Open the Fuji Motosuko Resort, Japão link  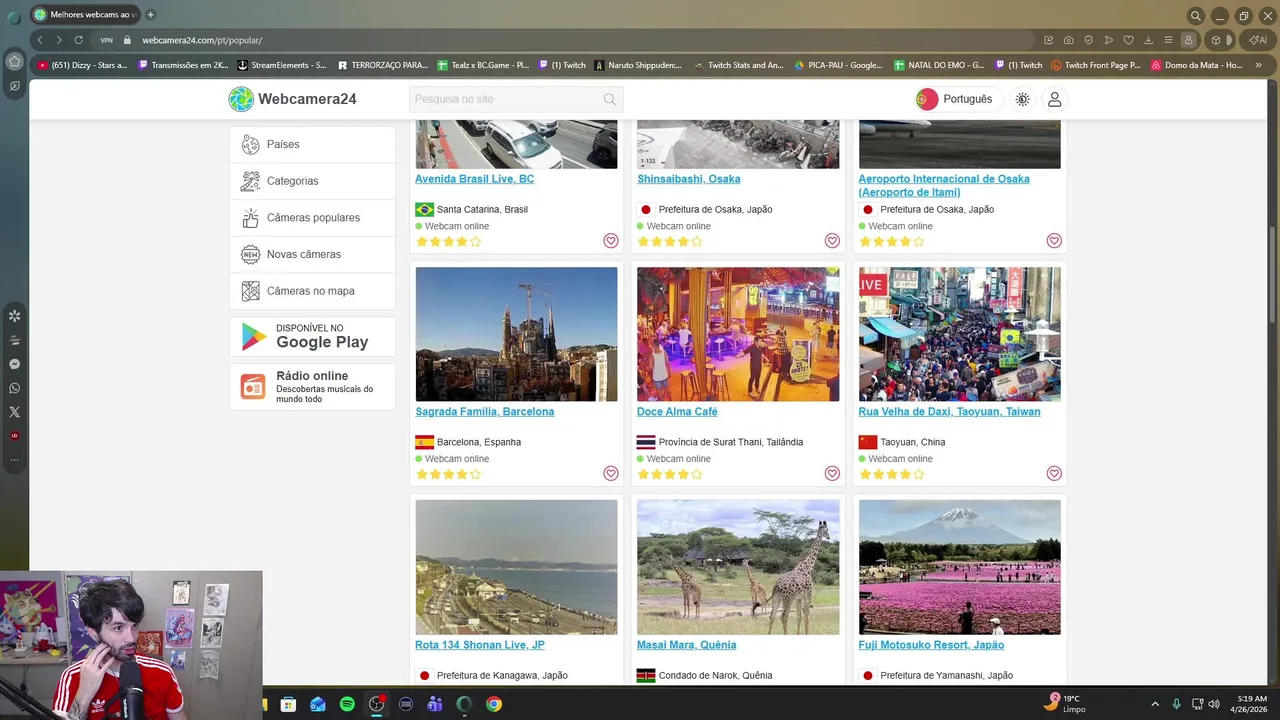[931, 645]
